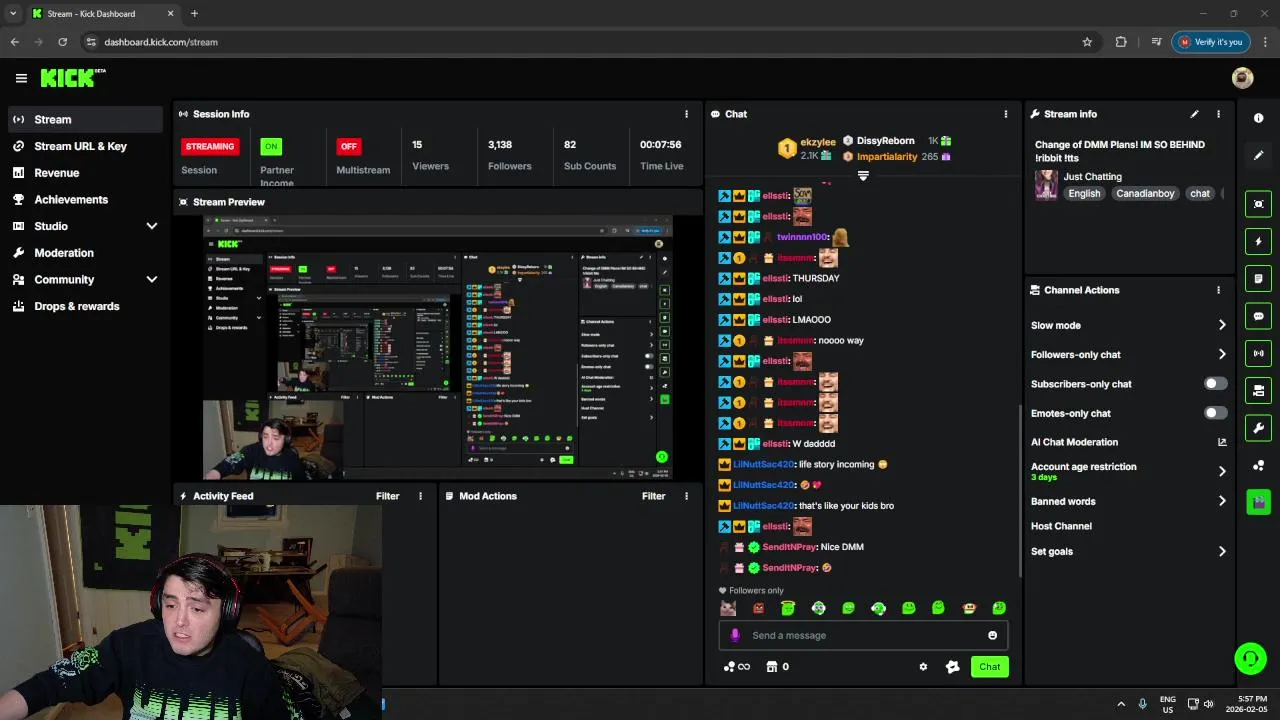
Task: Click the pencil icon in right toolbar
Action: (1259, 156)
